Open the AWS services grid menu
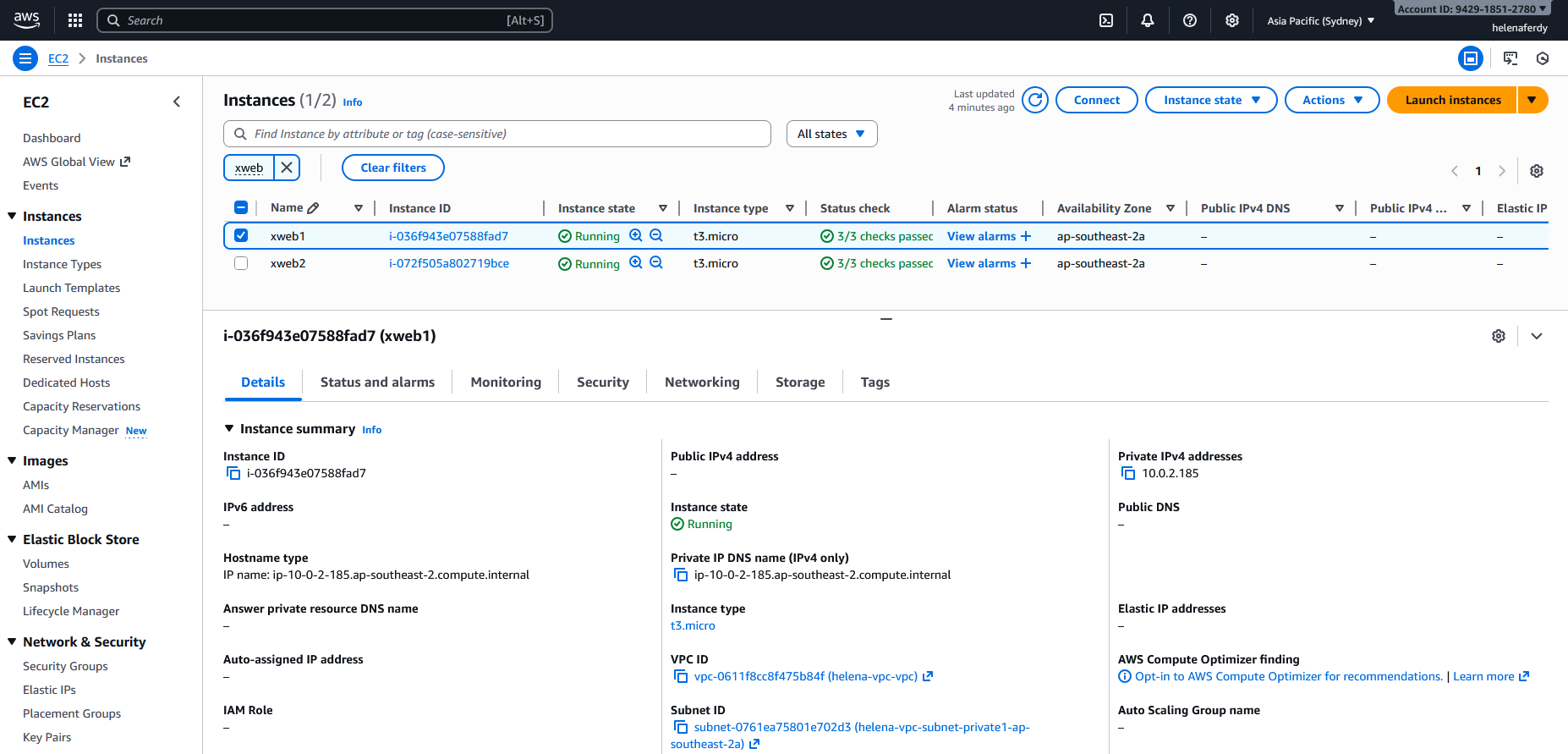This screenshot has width=1568, height=754. [75, 20]
